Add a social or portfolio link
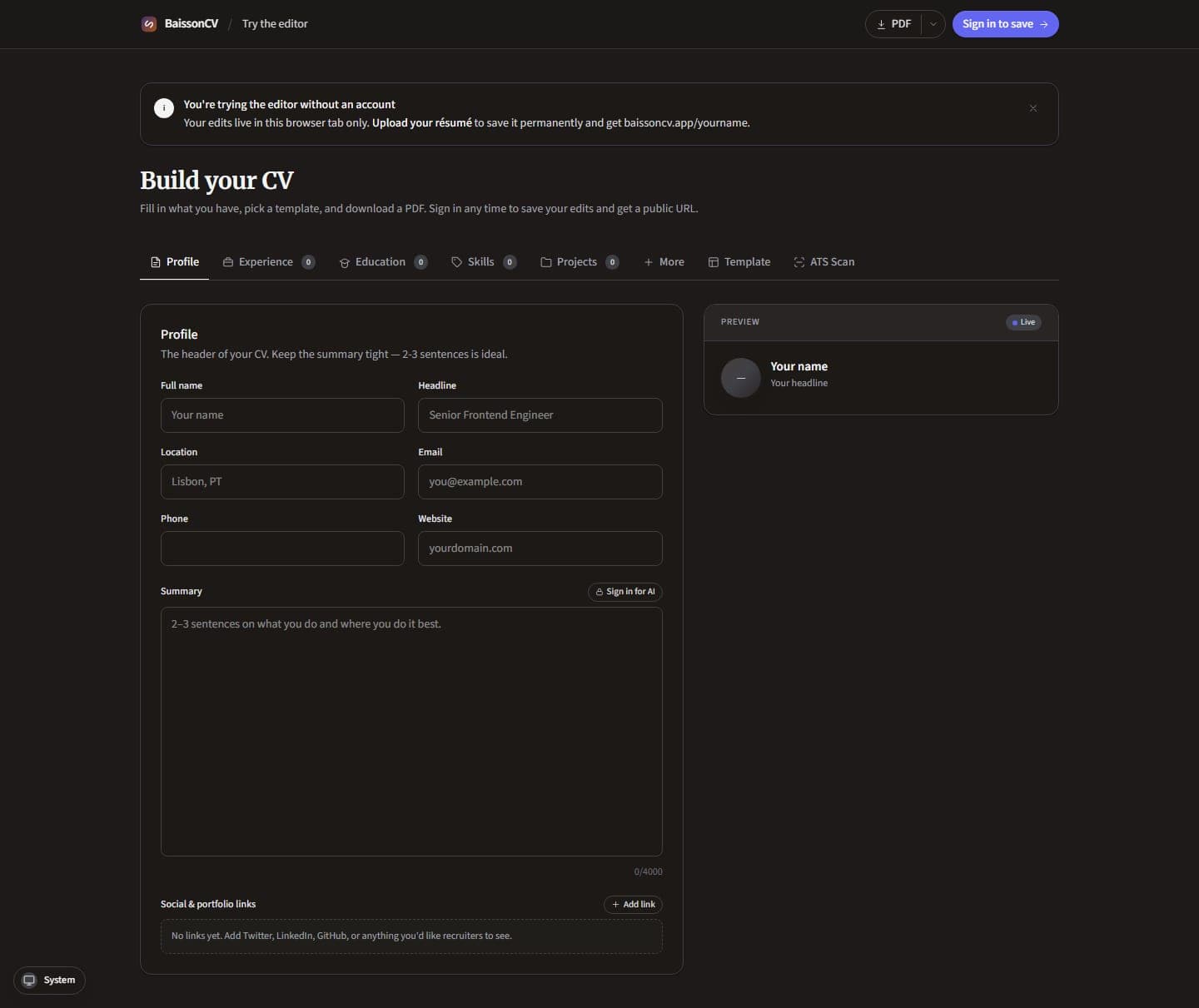This screenshot has height=1008, width=1199. click(x=633, y=905)
